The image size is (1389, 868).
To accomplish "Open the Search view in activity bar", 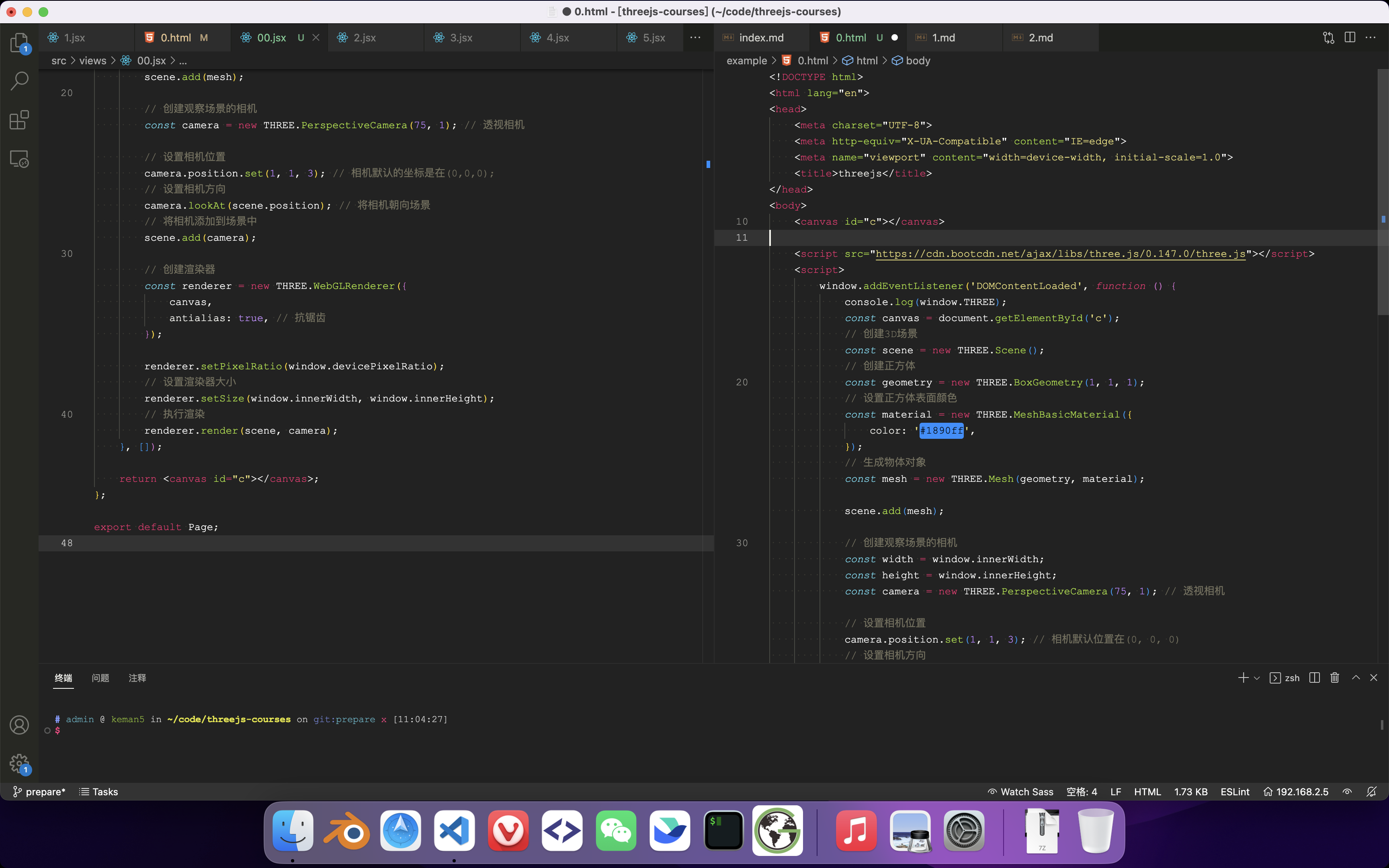I will point(19,81).
